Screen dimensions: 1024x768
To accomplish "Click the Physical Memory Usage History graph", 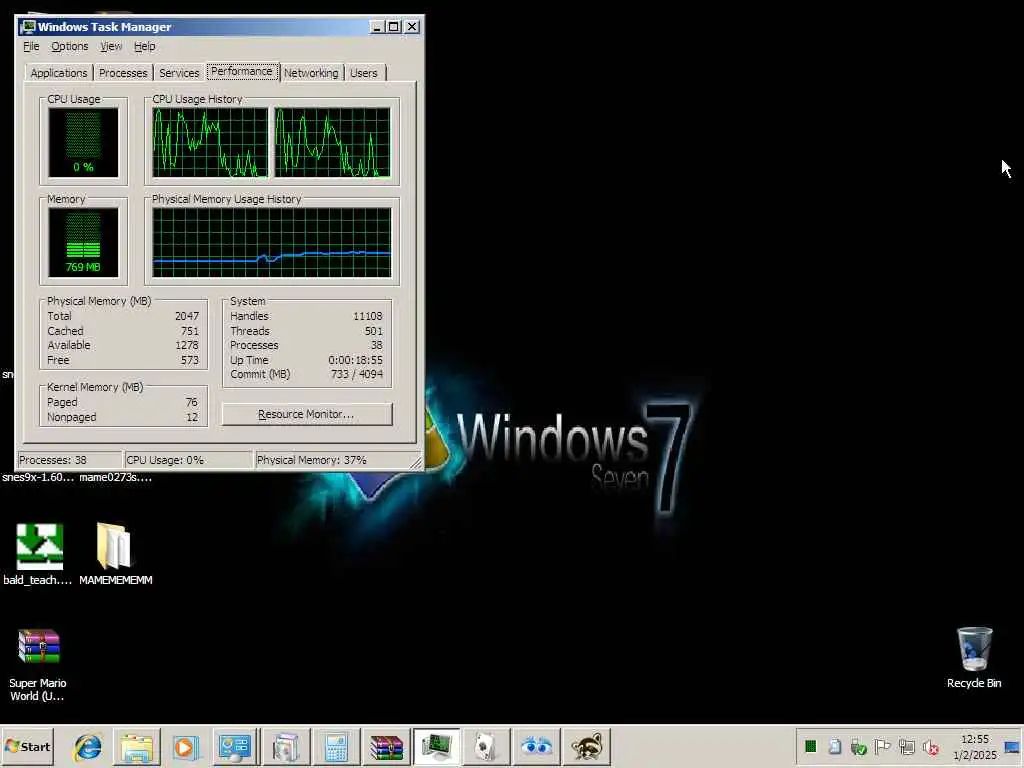I will coord(272,242).
